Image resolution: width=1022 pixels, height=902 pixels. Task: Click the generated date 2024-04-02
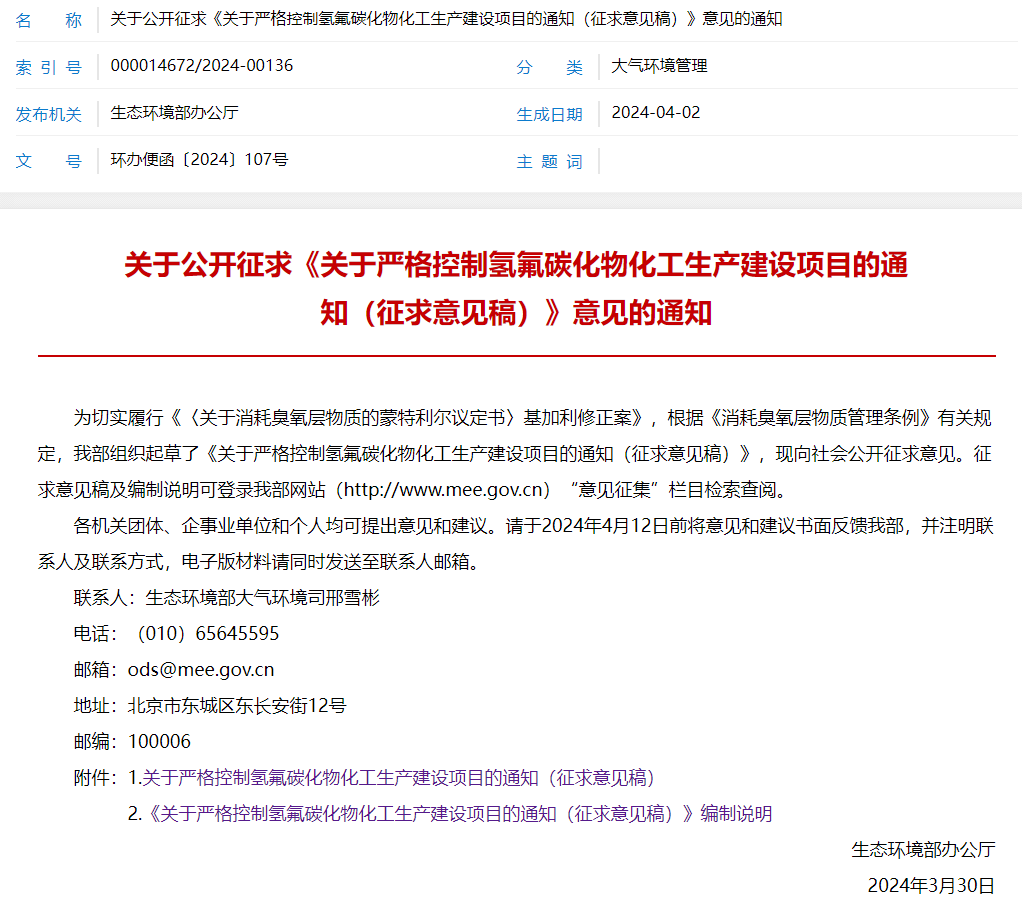pos(655,112)
